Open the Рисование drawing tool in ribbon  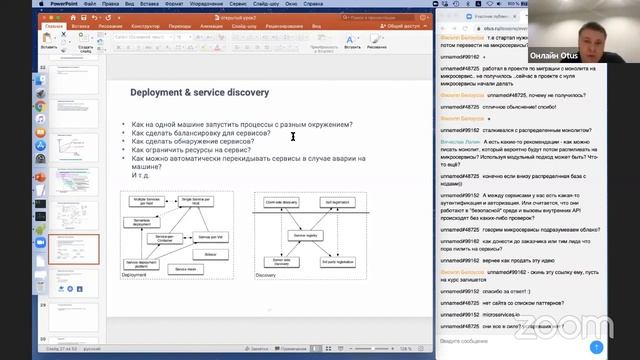[376, 42]
